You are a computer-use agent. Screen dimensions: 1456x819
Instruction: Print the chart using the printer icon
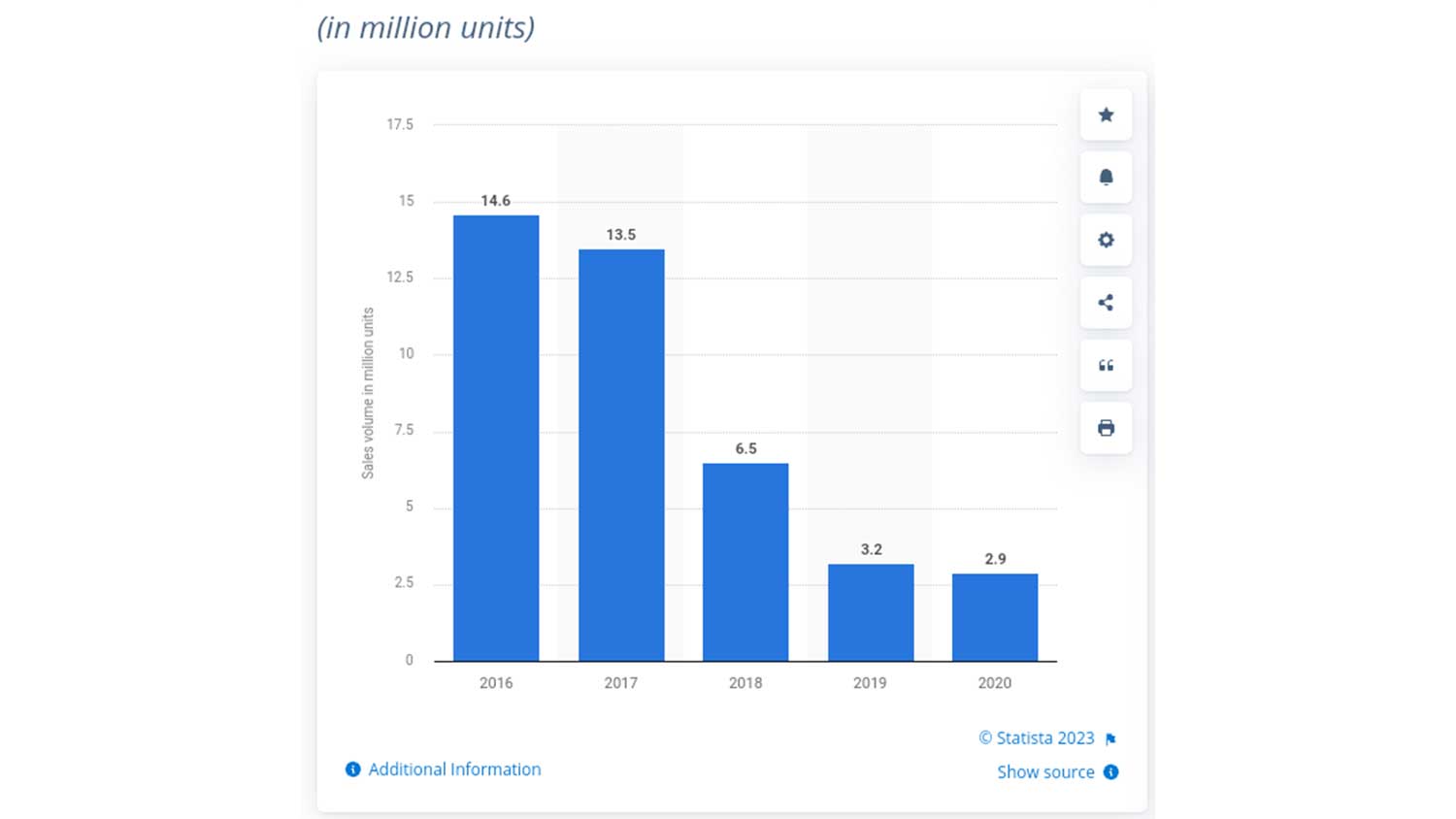(x=1106, y=428)
